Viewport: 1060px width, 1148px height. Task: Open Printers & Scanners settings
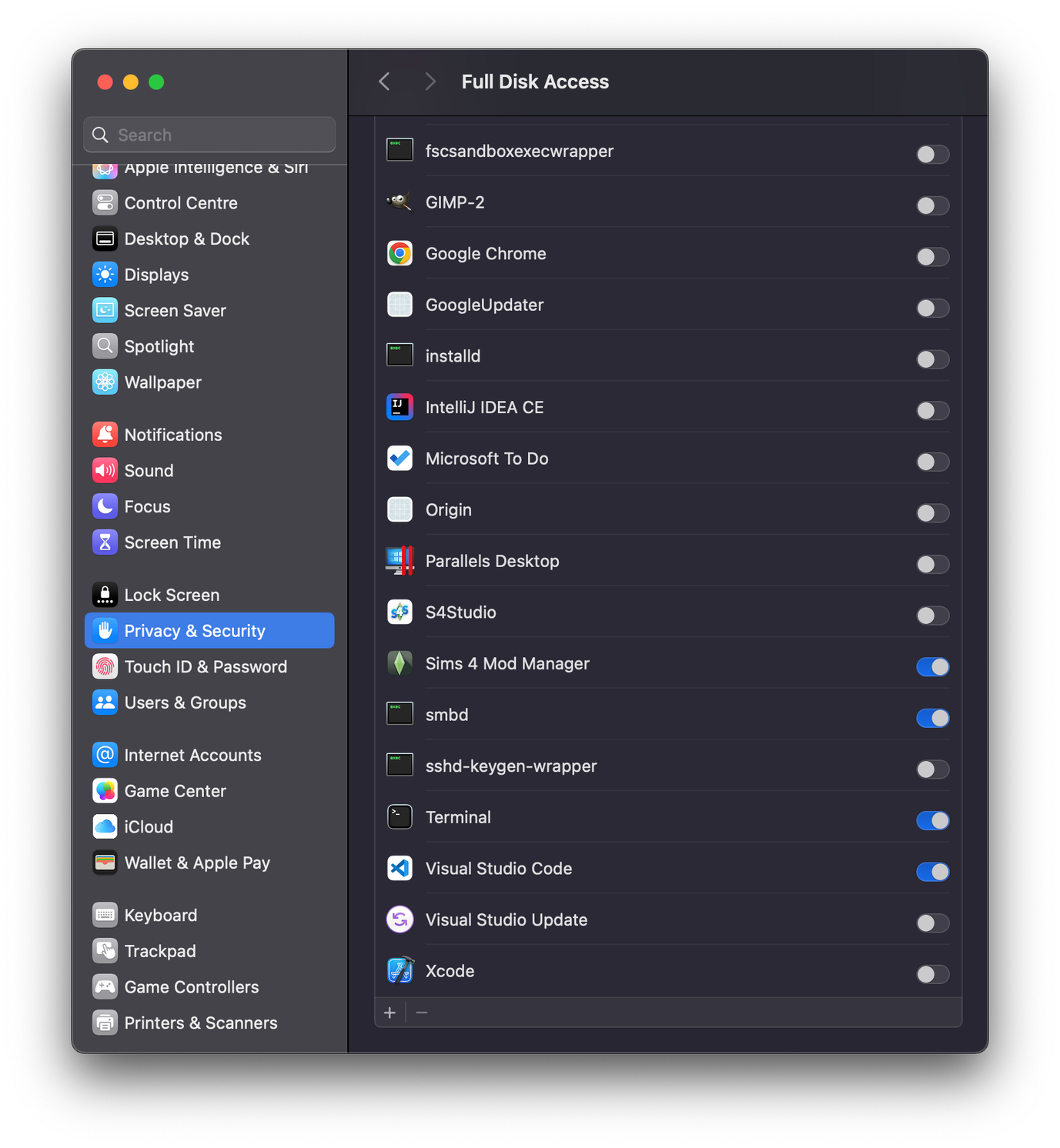(209, 1023)
